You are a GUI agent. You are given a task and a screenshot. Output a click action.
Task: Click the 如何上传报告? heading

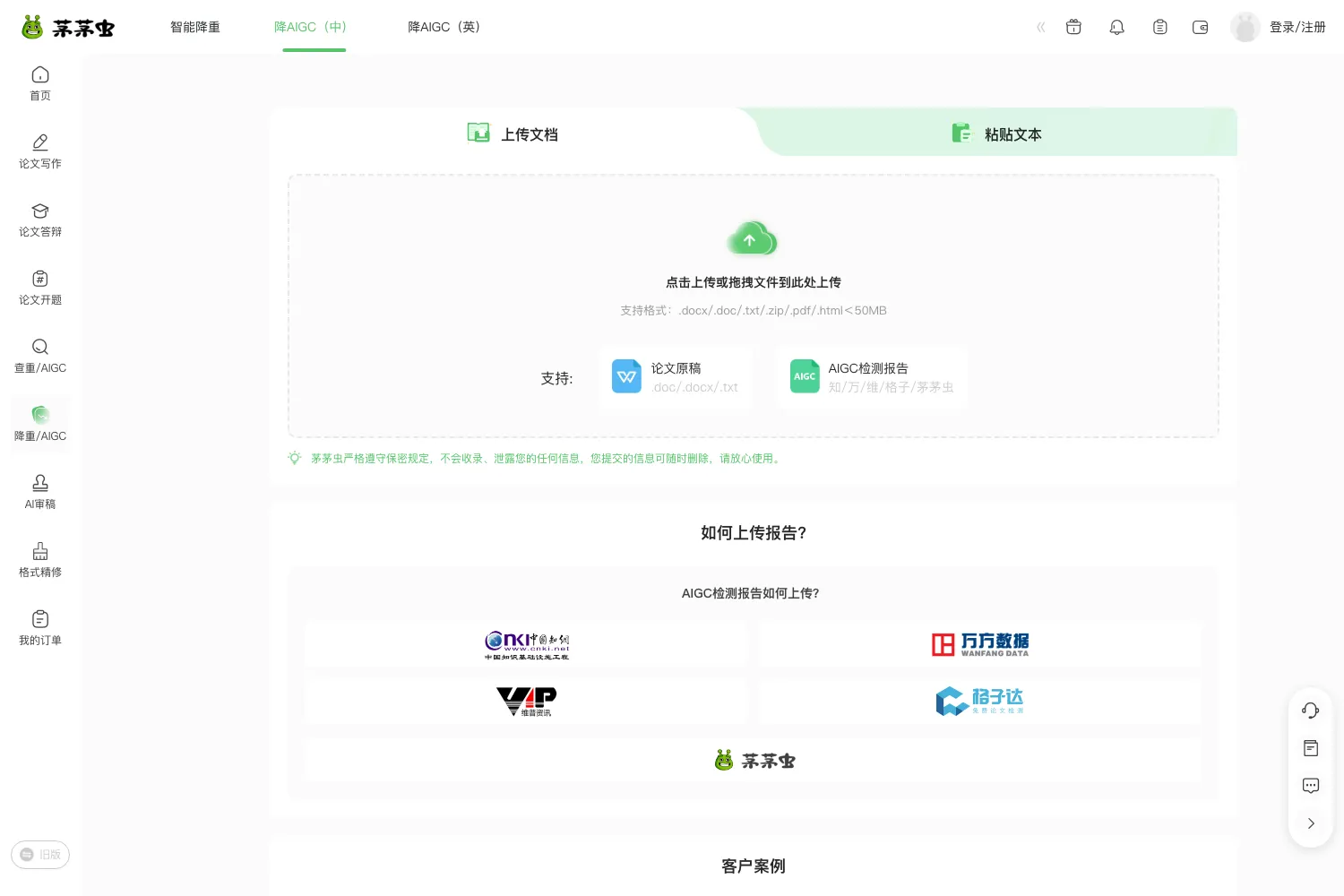tap(754, 532)
